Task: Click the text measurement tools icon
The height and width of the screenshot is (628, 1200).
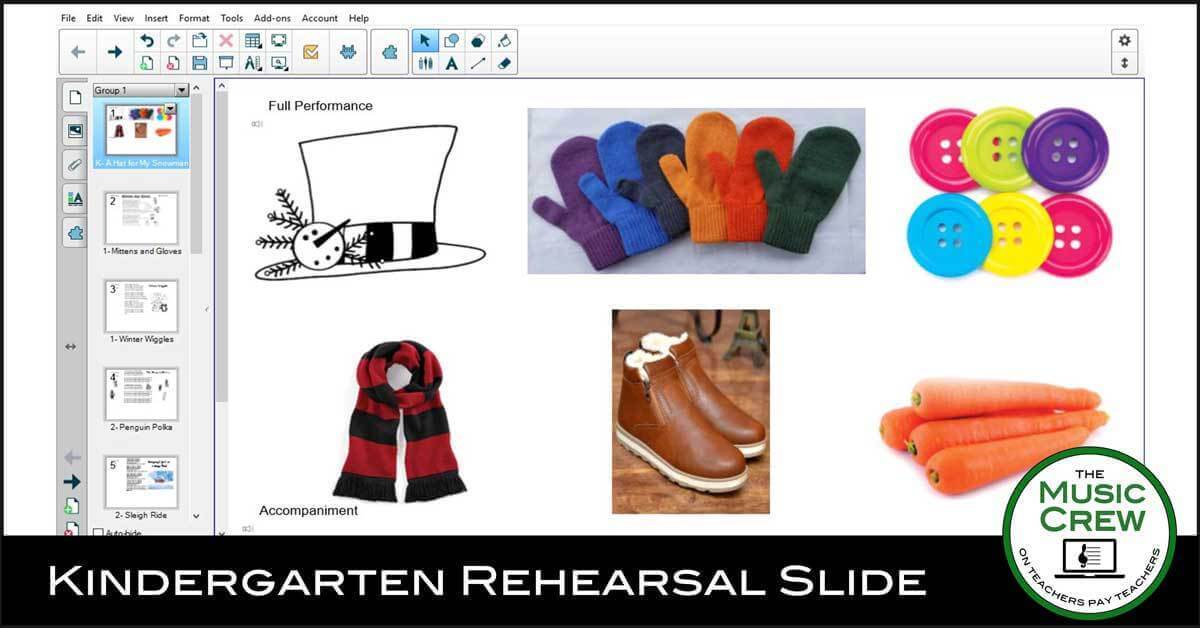Action: tap(253, 63)
